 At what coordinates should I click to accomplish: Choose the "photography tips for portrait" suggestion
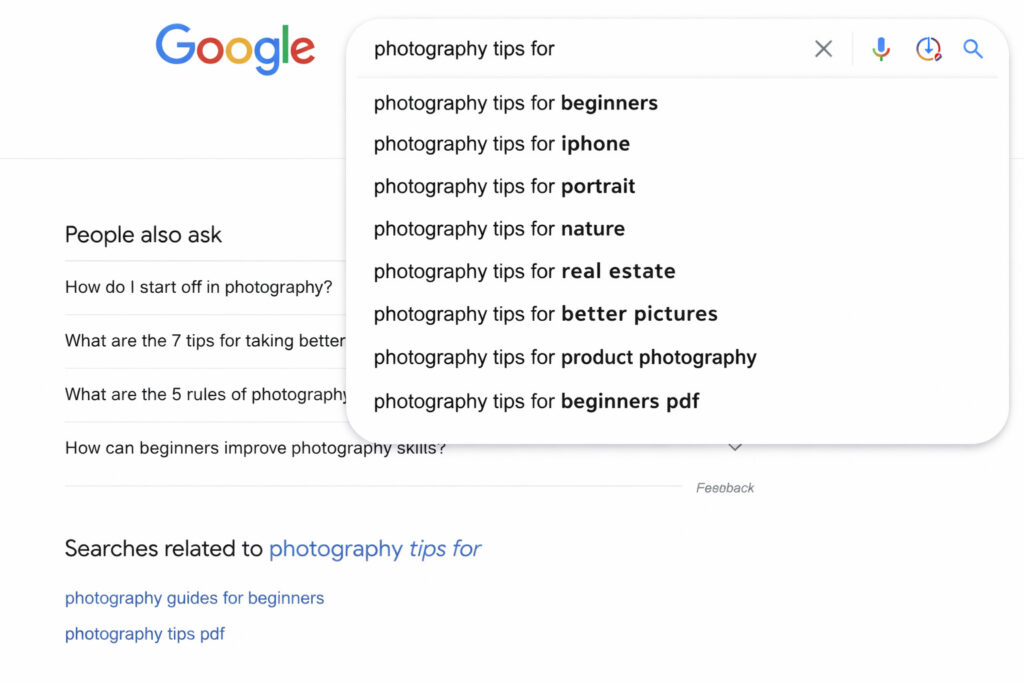(x=504, y=186)
